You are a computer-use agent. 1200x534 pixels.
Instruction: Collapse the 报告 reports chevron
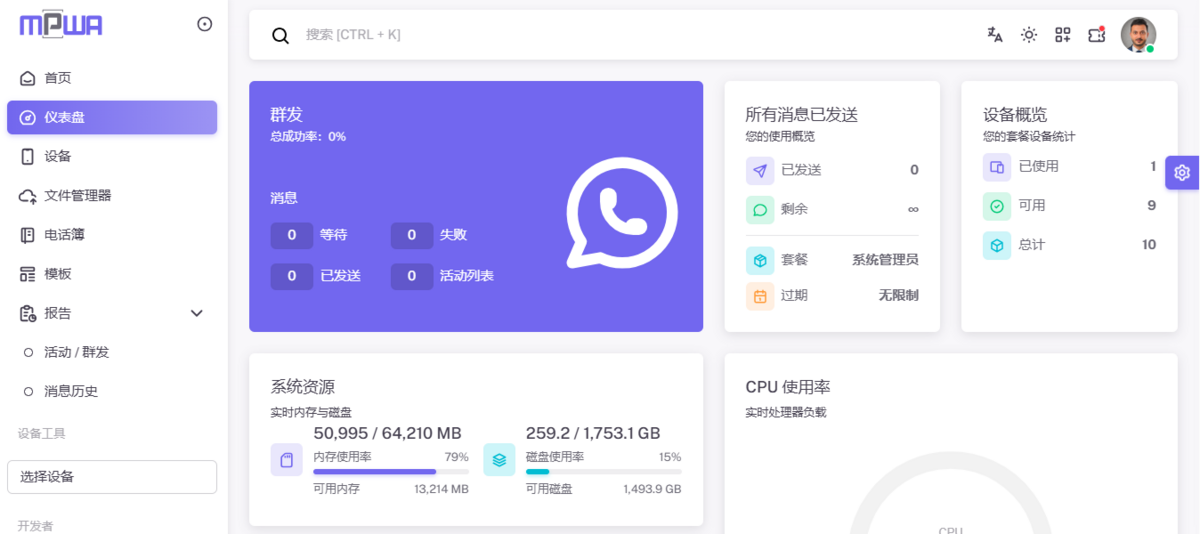tap(197, 313)
